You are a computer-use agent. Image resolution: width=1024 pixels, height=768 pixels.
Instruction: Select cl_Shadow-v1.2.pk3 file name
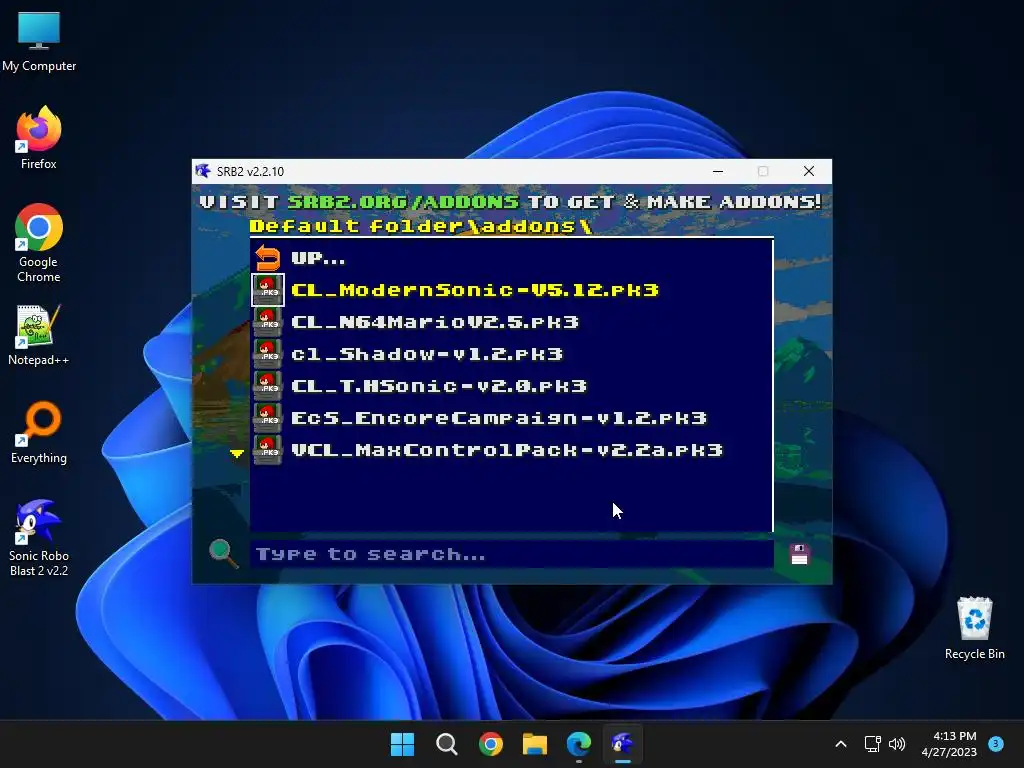427,354
